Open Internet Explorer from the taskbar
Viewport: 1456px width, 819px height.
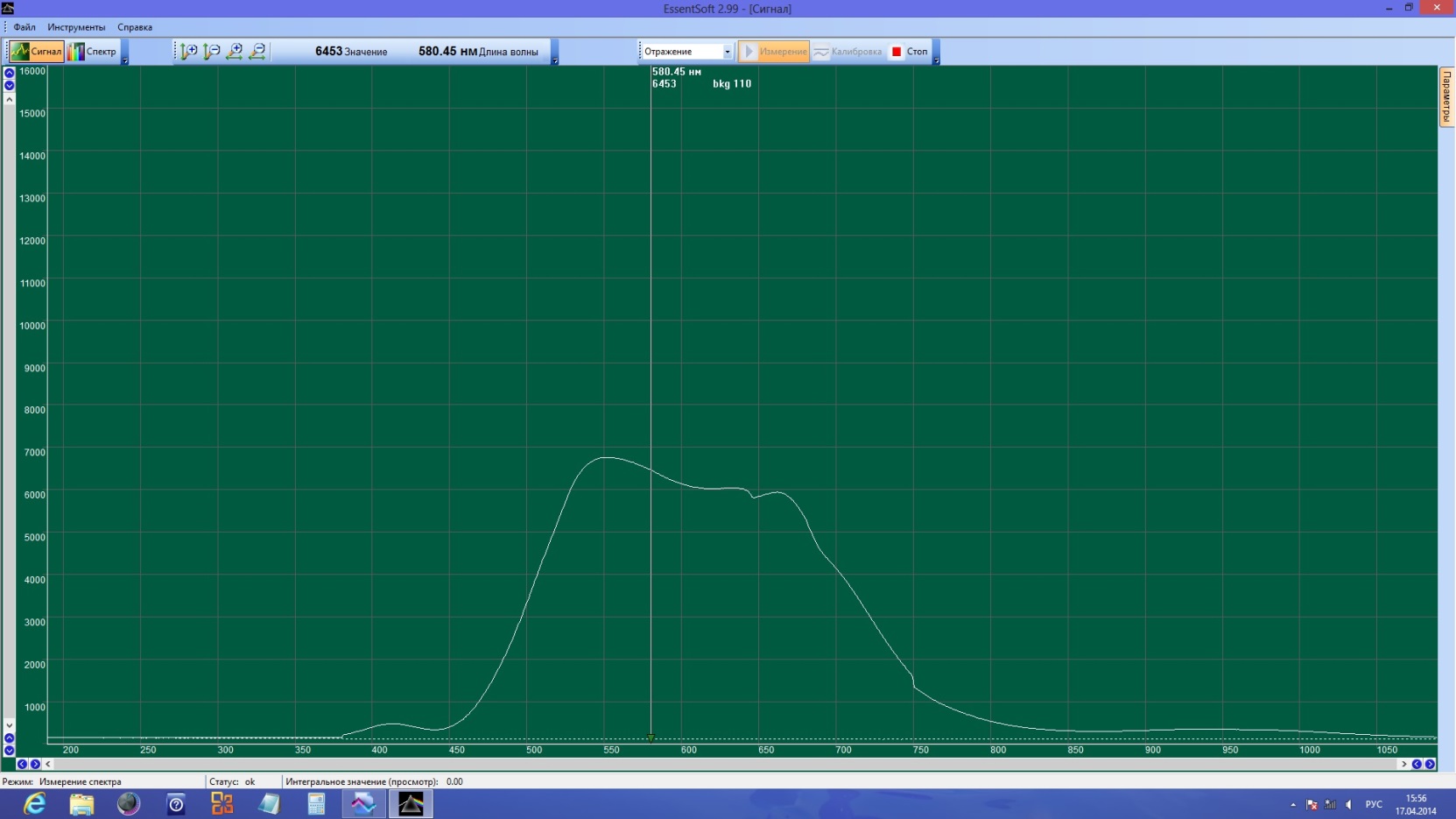34,803
